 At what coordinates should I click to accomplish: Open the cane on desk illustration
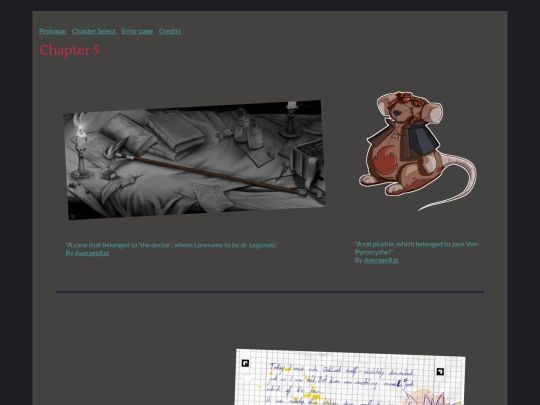pyautogui.click(x=194, y=160)
